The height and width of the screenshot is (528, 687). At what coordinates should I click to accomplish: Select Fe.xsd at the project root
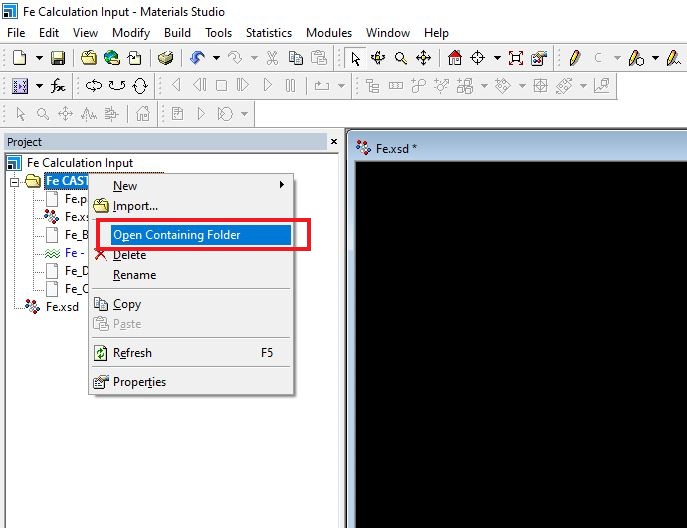(62, 307)
